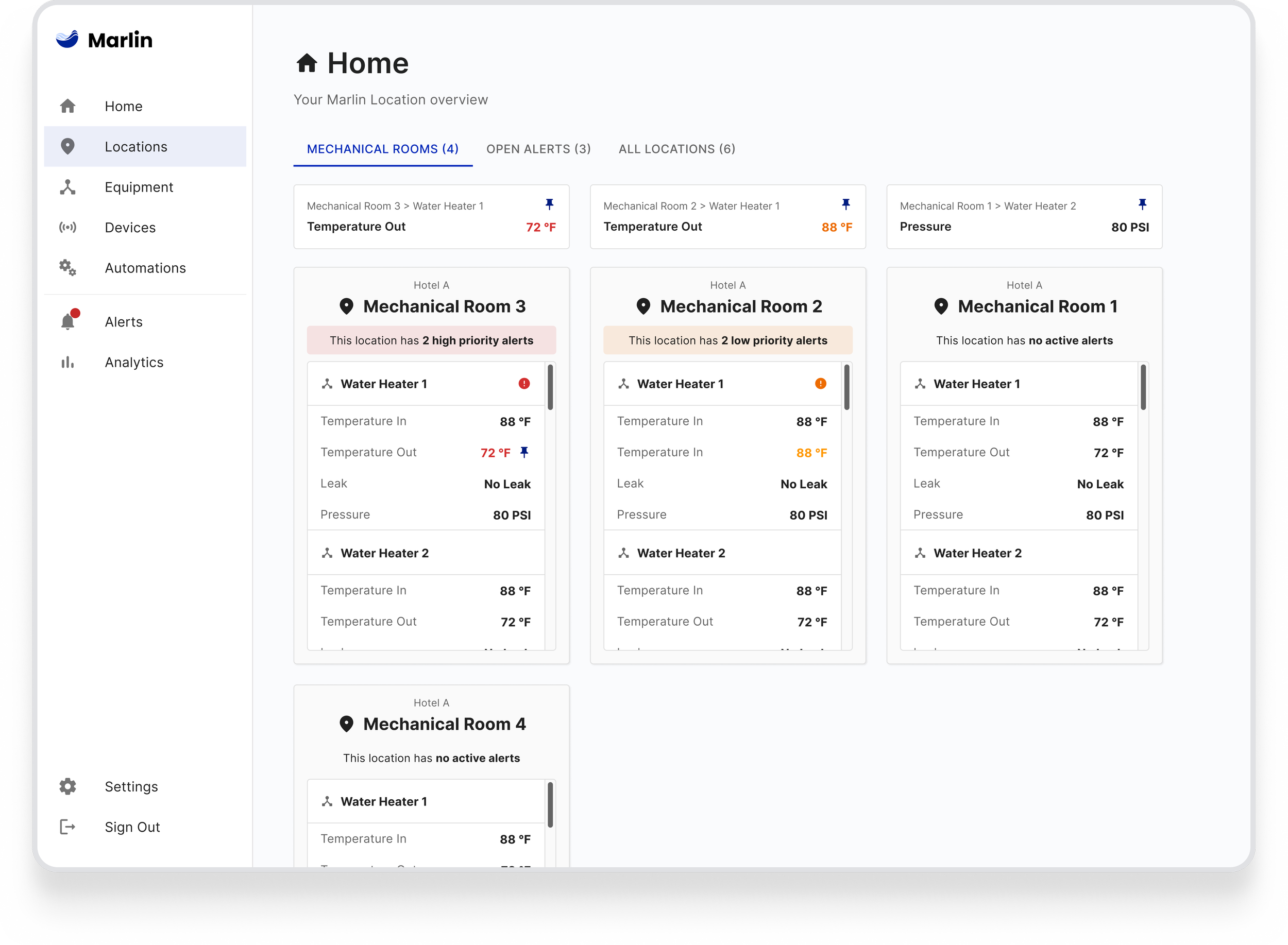Toggle the pin beside Temperature Out 72 °F row
Screen dimensions: 1288x945
click(524, 453)
